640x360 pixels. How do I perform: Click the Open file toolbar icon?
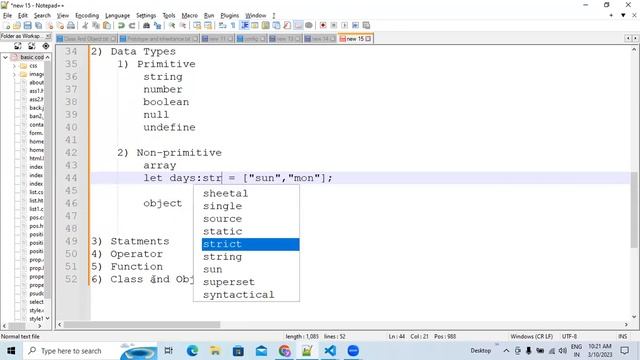pos(17,25)
